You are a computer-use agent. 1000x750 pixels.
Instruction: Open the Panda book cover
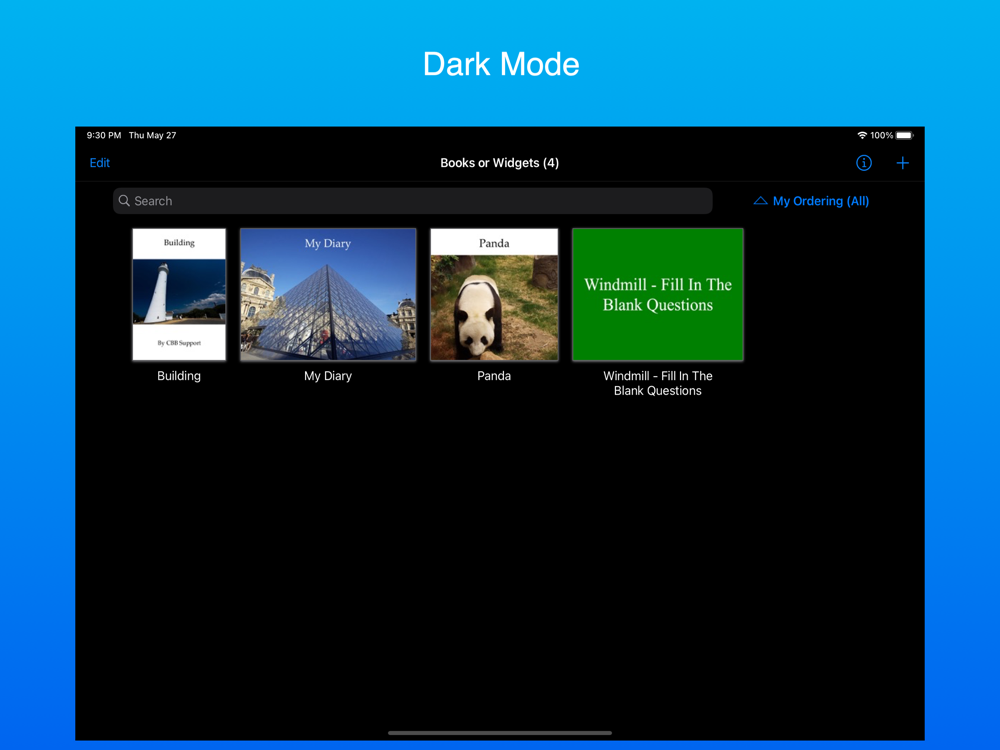click(494, 295)
